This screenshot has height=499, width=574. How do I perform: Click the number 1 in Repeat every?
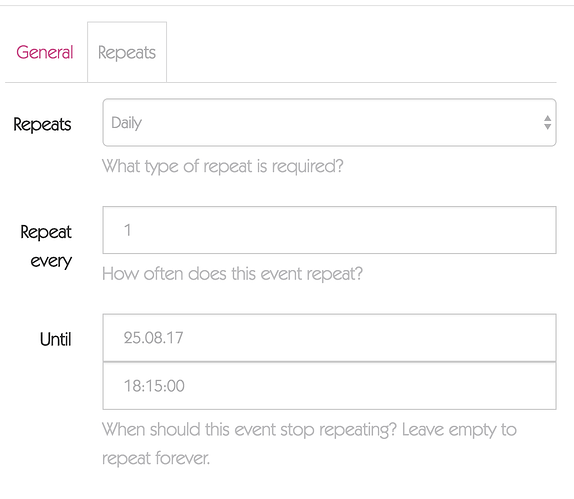point(127,230)
